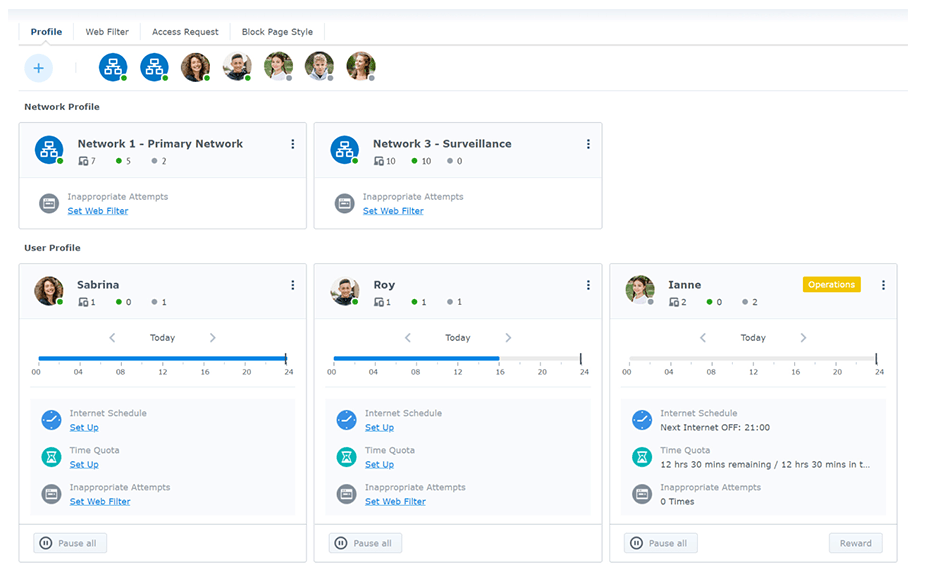925x584 pixels.
Task: Click Network 3 - Surveillance card network icon
Action: [x=344, y=150]
